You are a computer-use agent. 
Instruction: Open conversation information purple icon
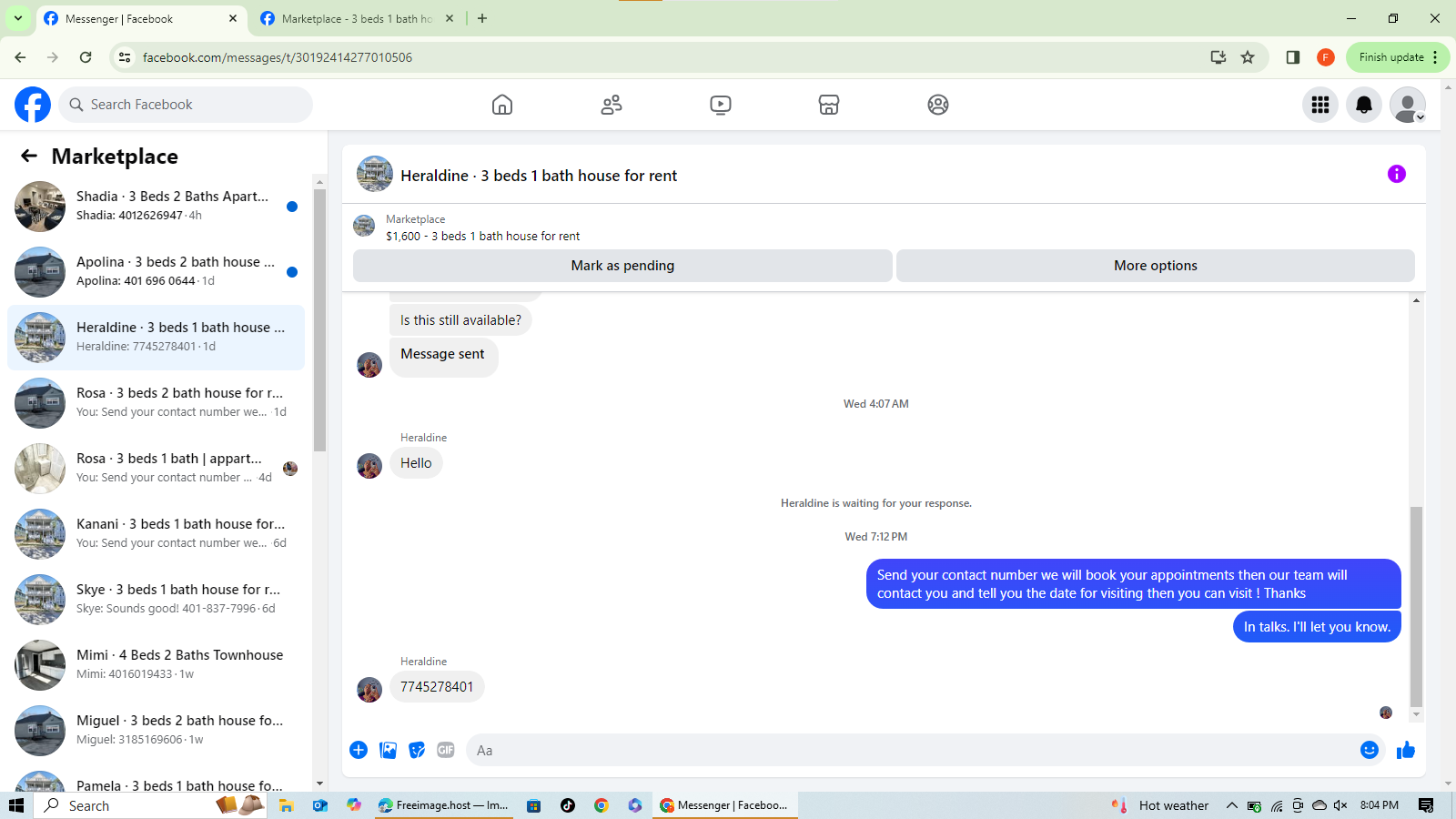1397,174
